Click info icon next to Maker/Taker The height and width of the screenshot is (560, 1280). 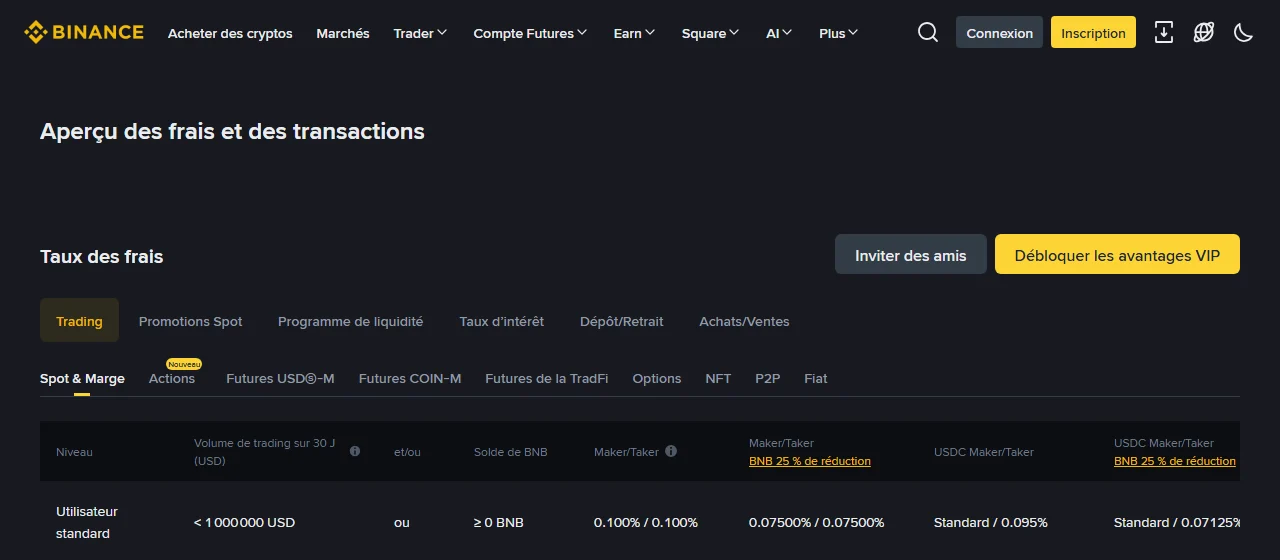[671, 451]
